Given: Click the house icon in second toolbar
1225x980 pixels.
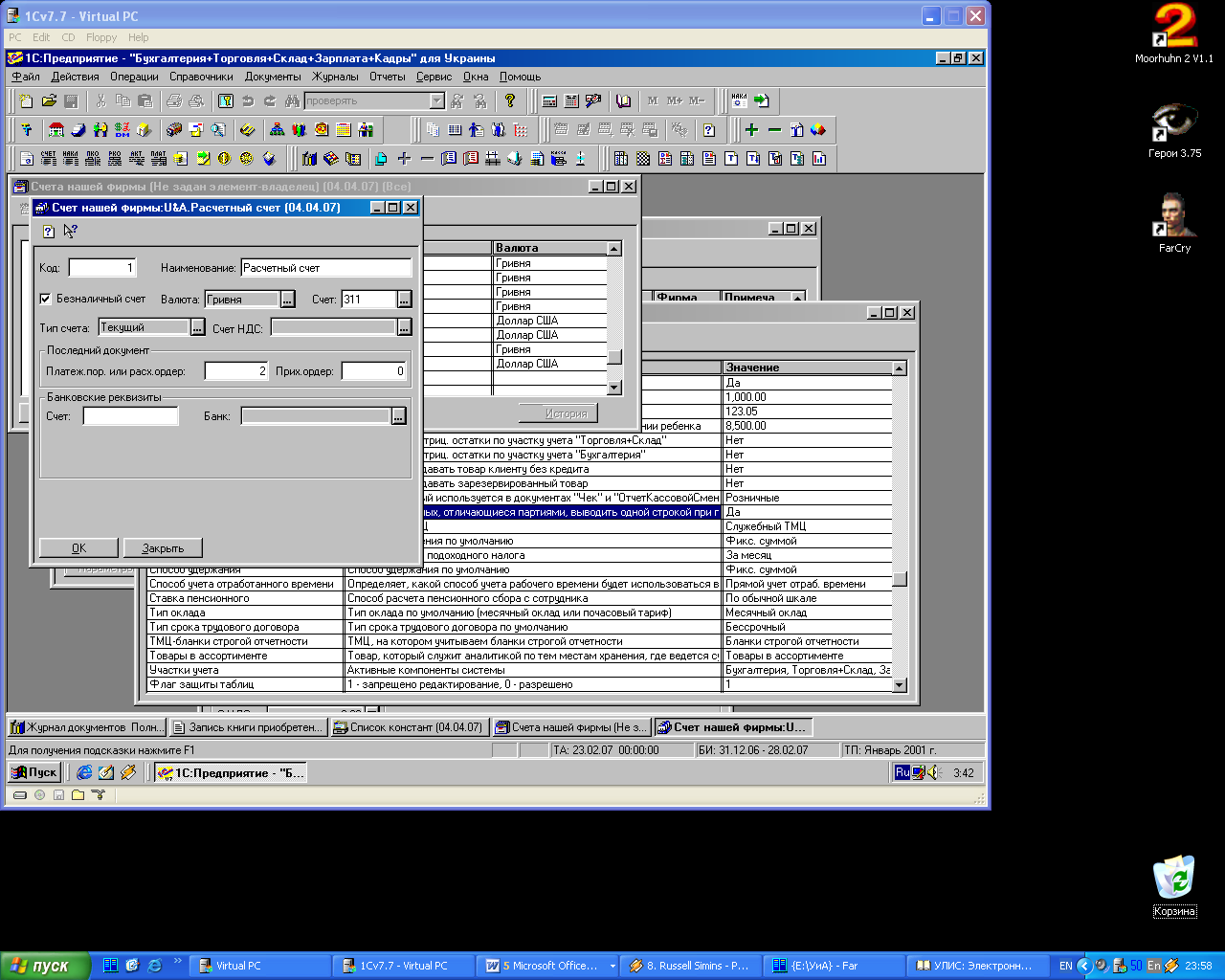Looking at the screenshot, I should pyautogui.click(x=56, y=129).
